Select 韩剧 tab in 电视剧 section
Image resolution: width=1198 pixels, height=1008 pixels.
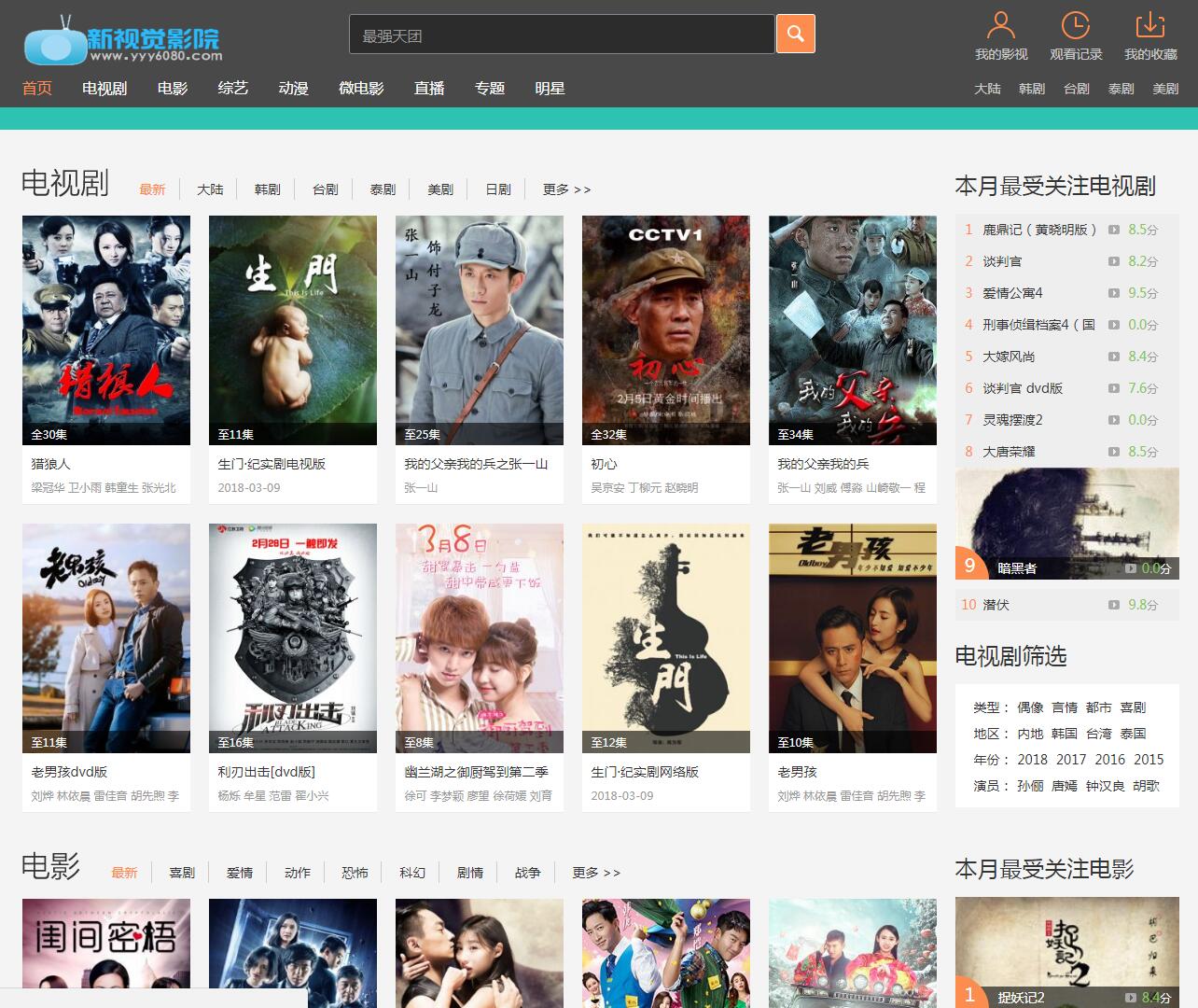[268, 189]
